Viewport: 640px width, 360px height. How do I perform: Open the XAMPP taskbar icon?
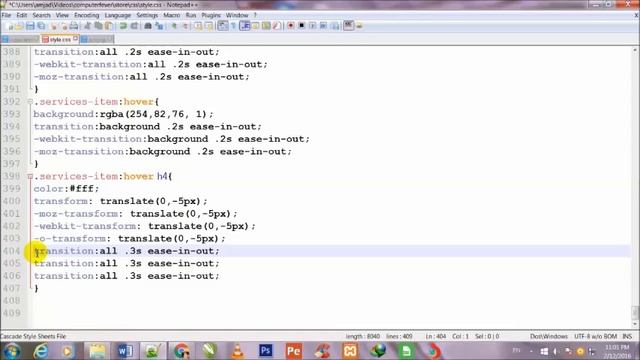[350, 351]
